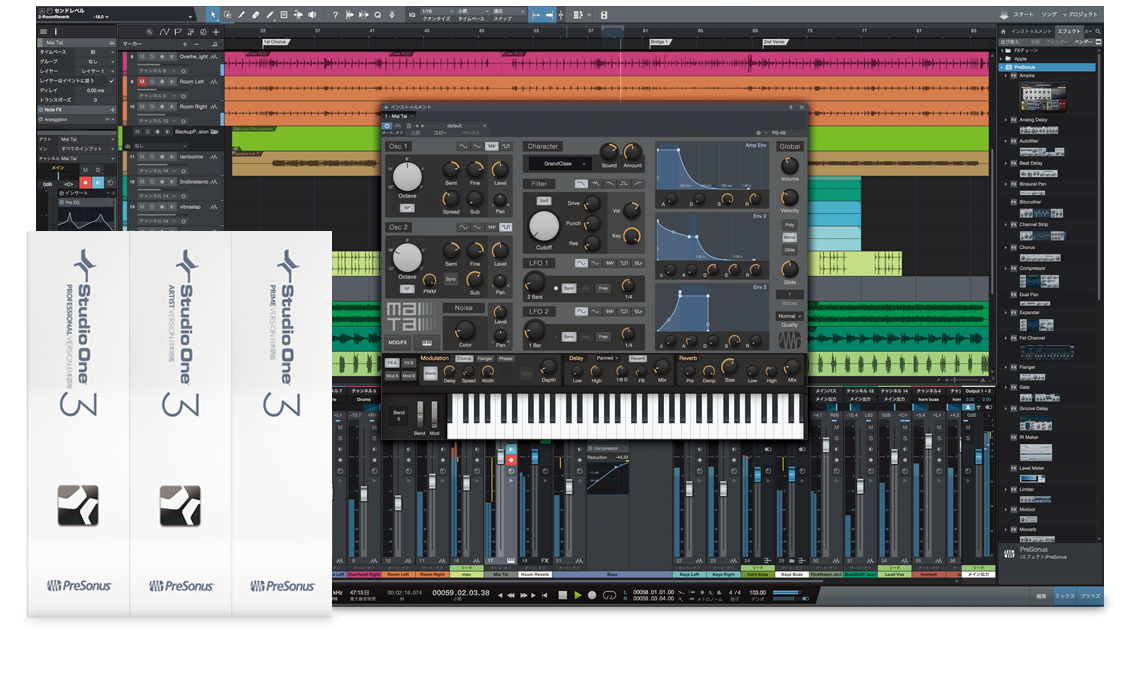This screenshot has height=684, width=1140.
Task: Click the RP button under Osc 1
Action: pos(407,208)
